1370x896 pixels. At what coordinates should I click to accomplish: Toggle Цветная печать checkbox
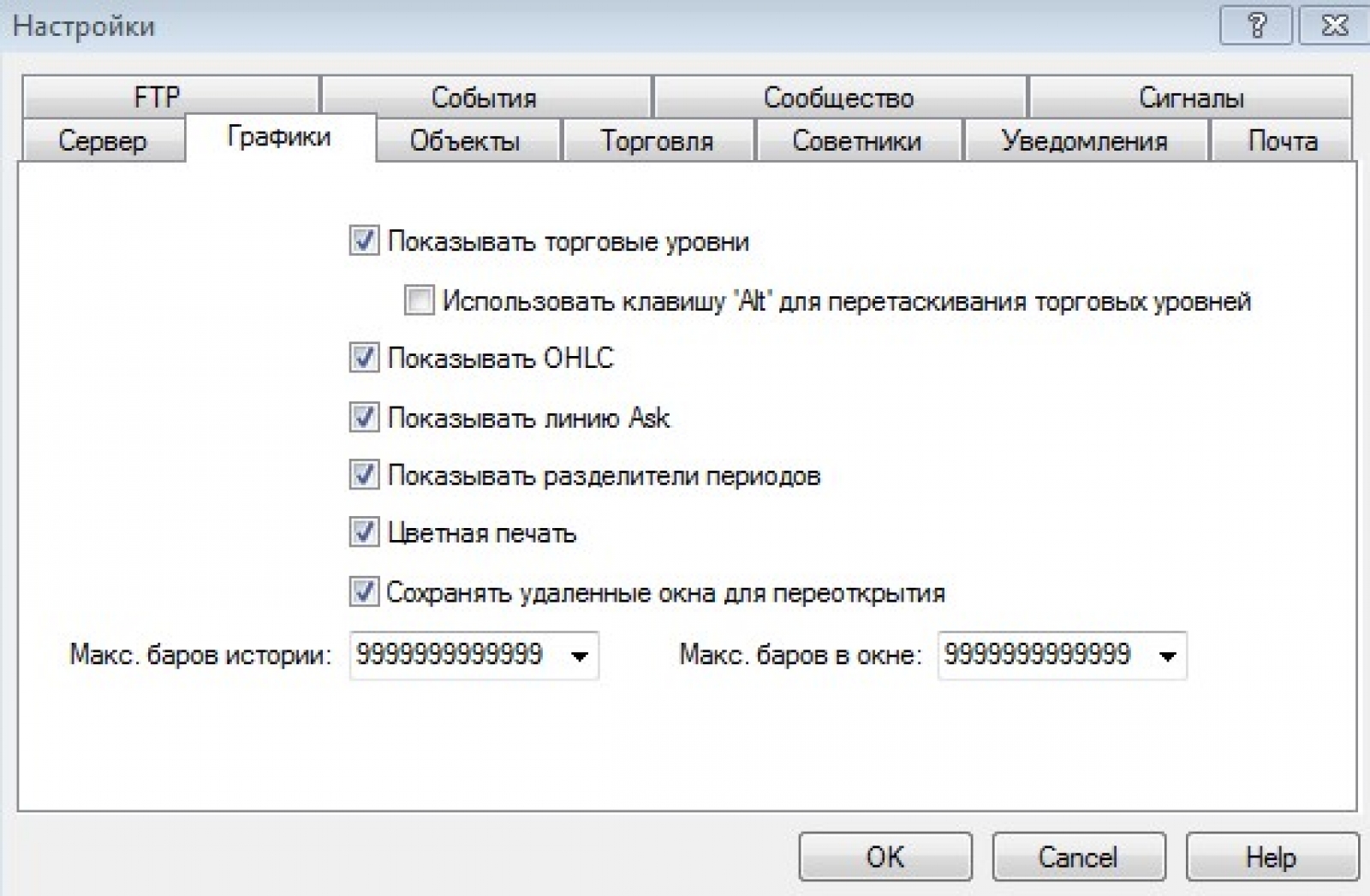click(364, 532)
